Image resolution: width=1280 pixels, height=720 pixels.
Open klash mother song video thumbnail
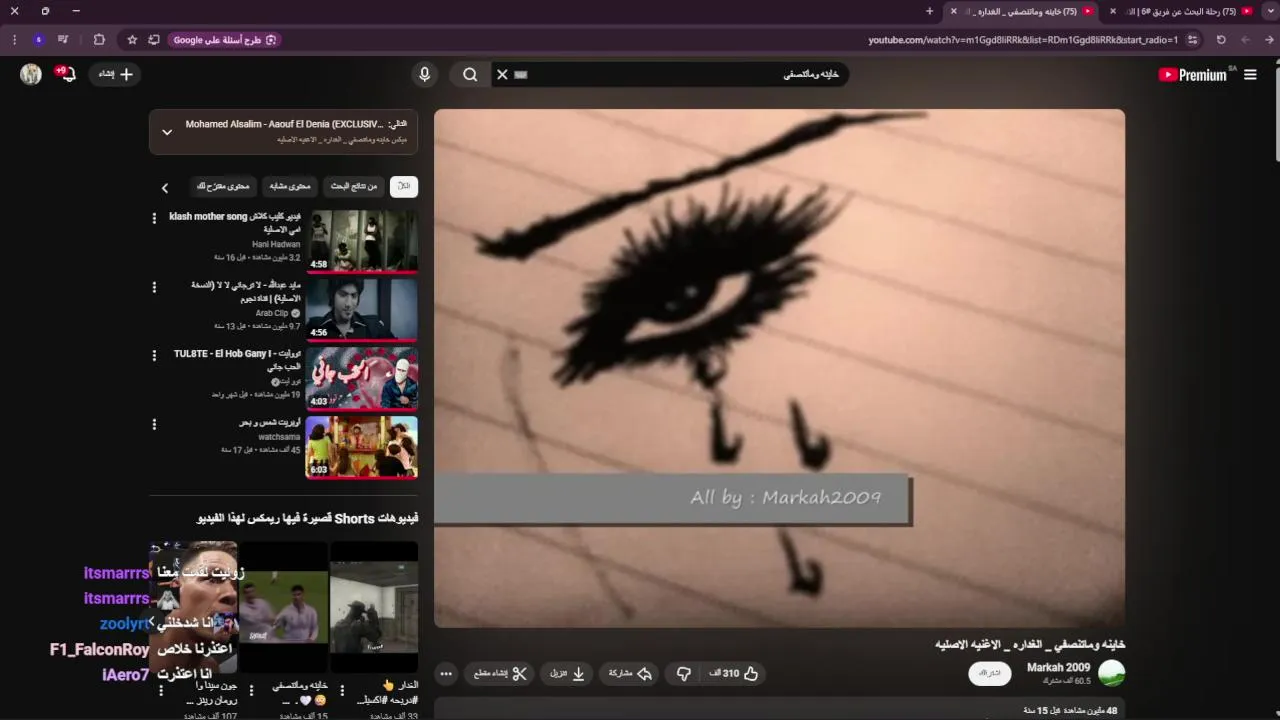(x=362, y=241)
